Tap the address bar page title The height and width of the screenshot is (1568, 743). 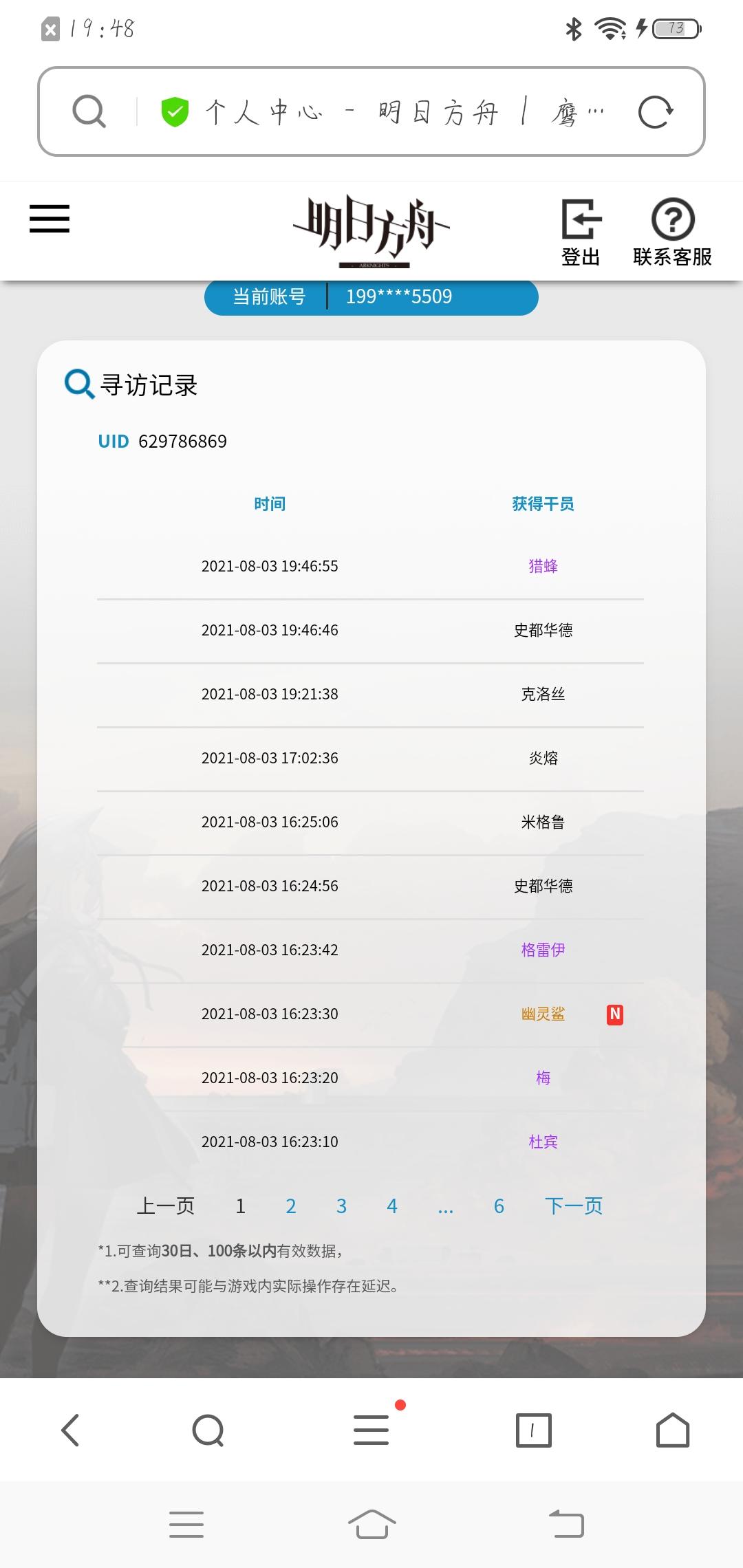[405, 112]
